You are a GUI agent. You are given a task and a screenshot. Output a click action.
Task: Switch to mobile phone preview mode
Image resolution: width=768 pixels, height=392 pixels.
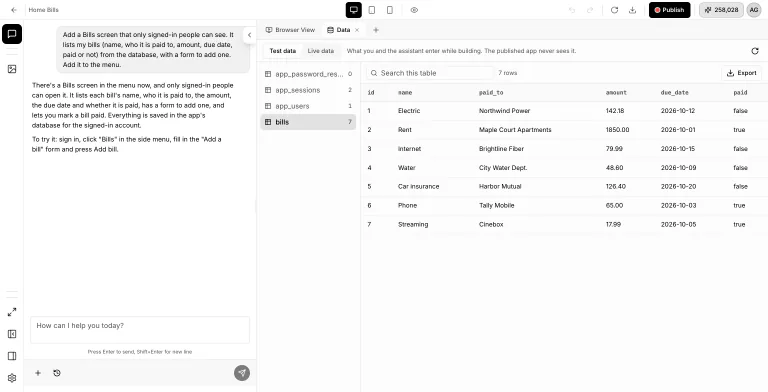[389, 10]
